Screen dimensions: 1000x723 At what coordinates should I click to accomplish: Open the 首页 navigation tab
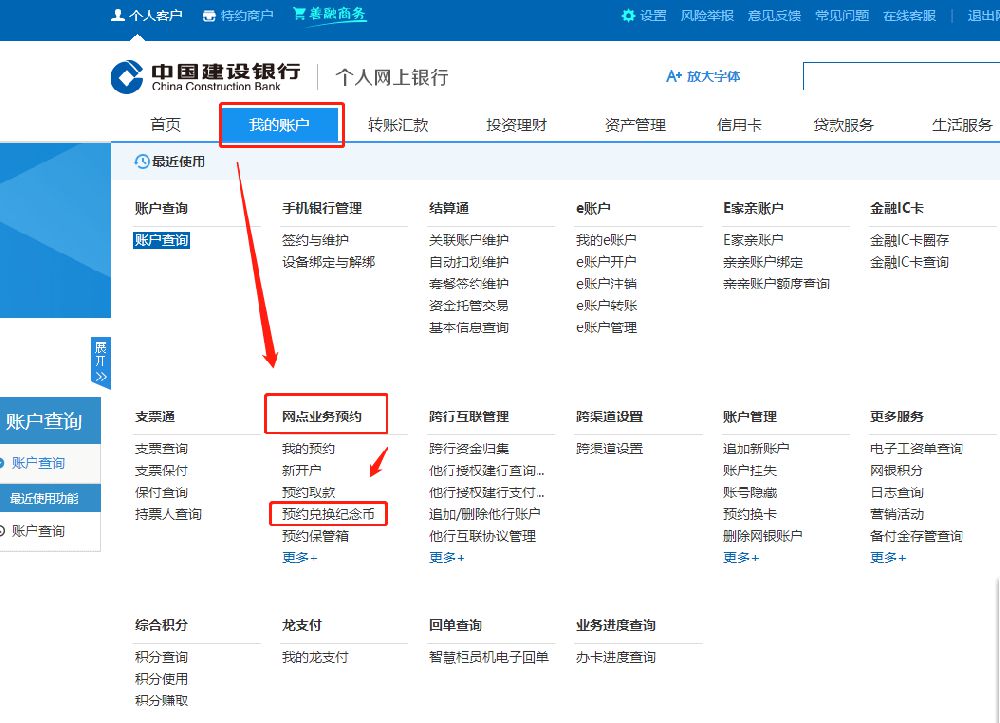coord(166,125)
